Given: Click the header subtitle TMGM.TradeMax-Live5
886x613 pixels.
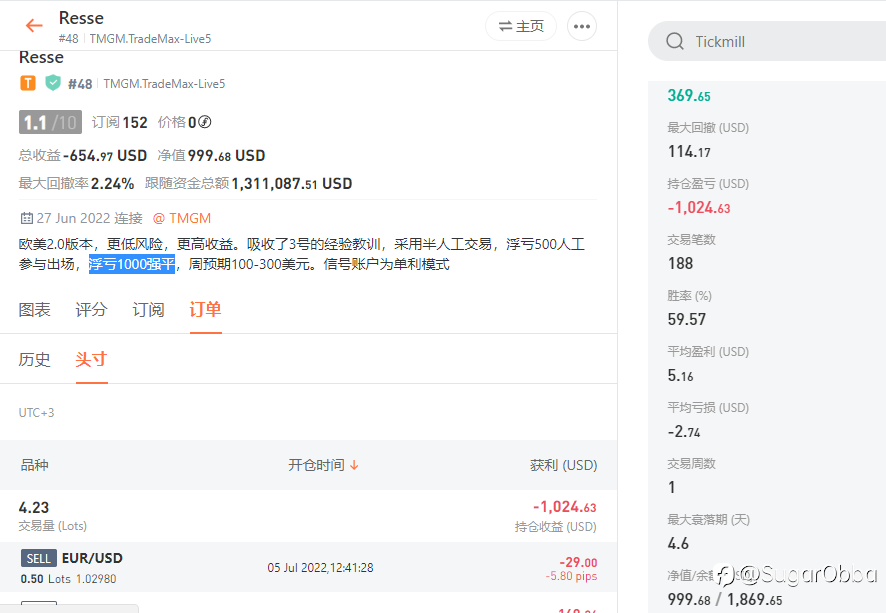Looking at the screenshot, I should (150, 38).
